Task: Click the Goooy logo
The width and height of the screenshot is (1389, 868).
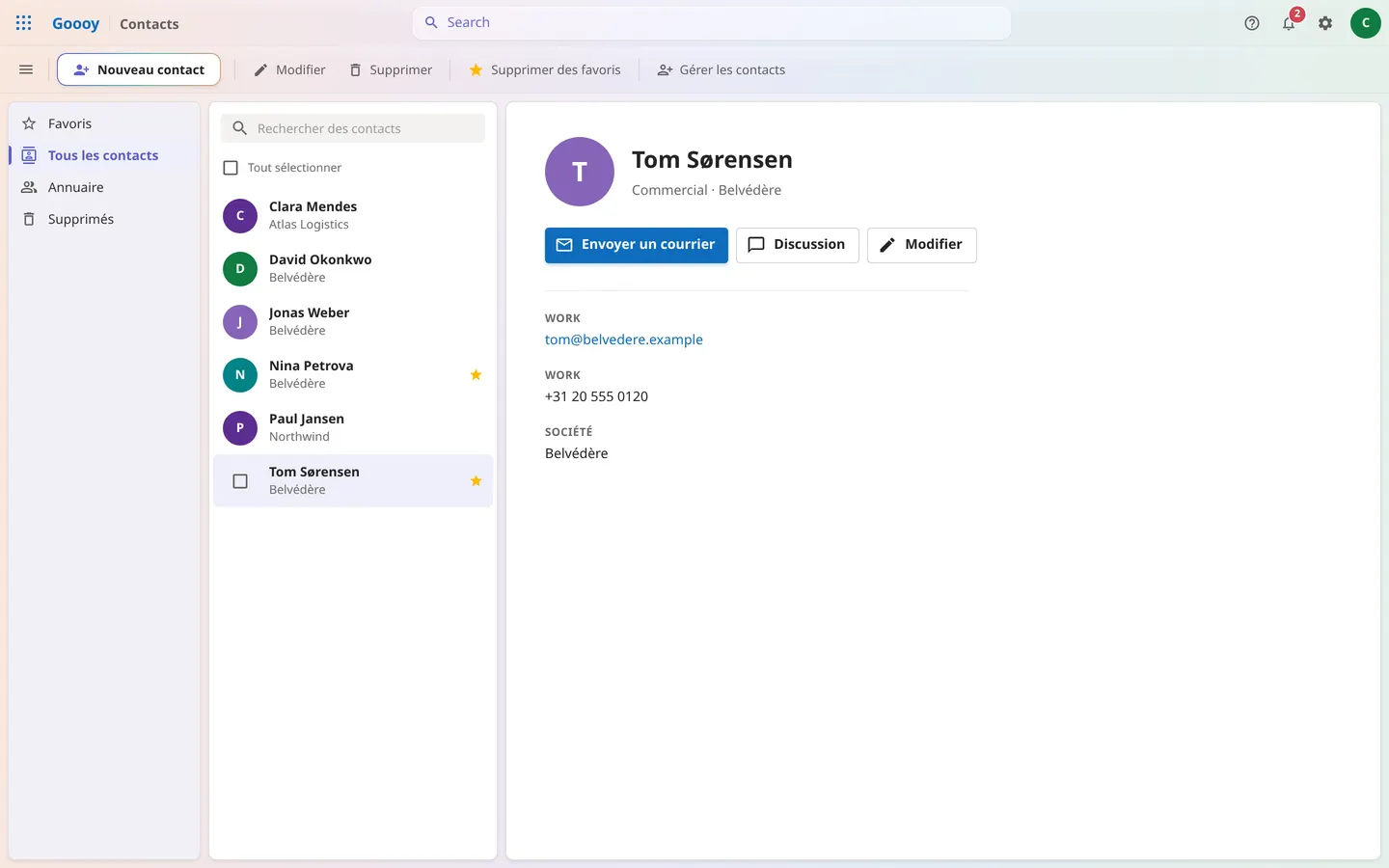Action: (75, 23)
